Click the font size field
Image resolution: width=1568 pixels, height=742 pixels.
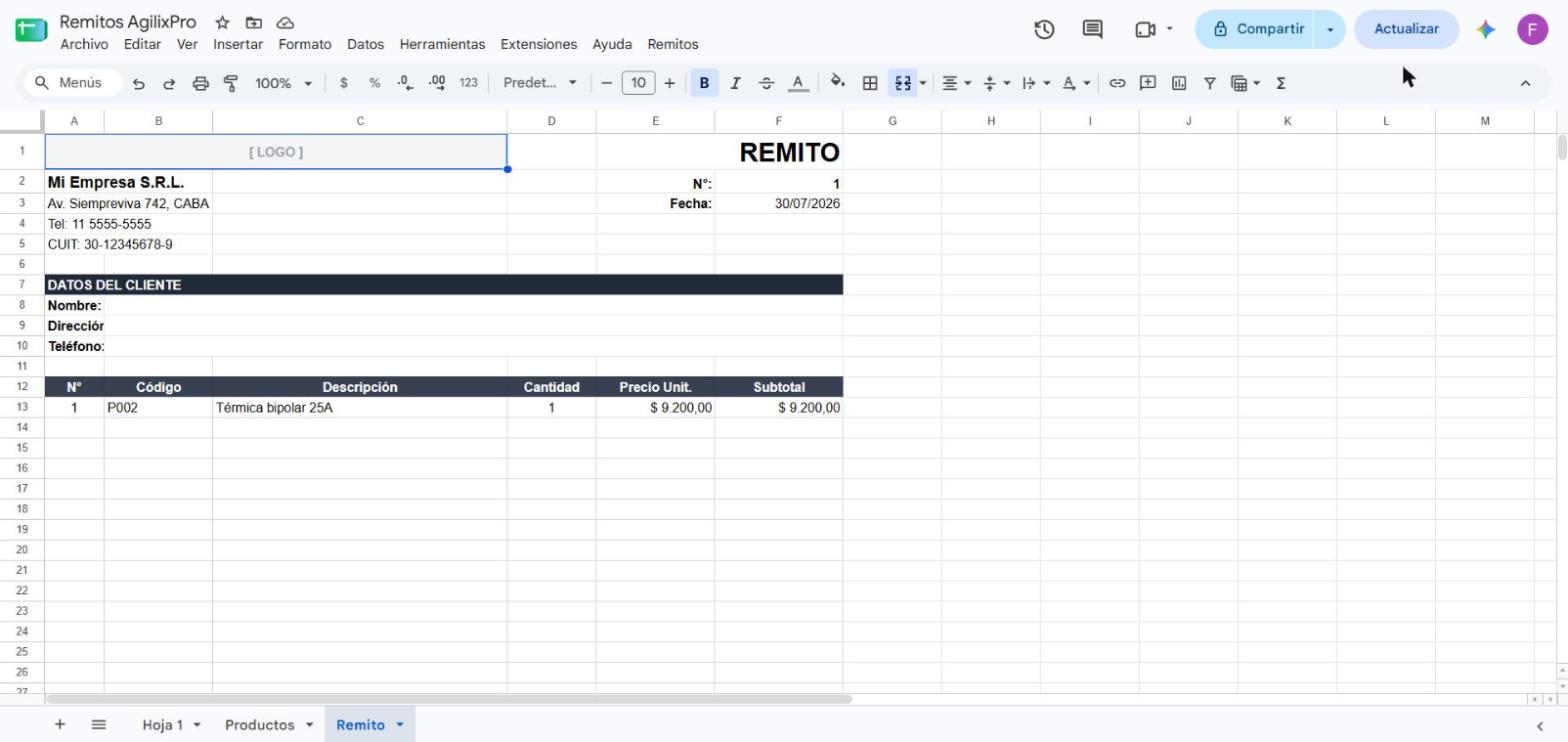[638, 83]
